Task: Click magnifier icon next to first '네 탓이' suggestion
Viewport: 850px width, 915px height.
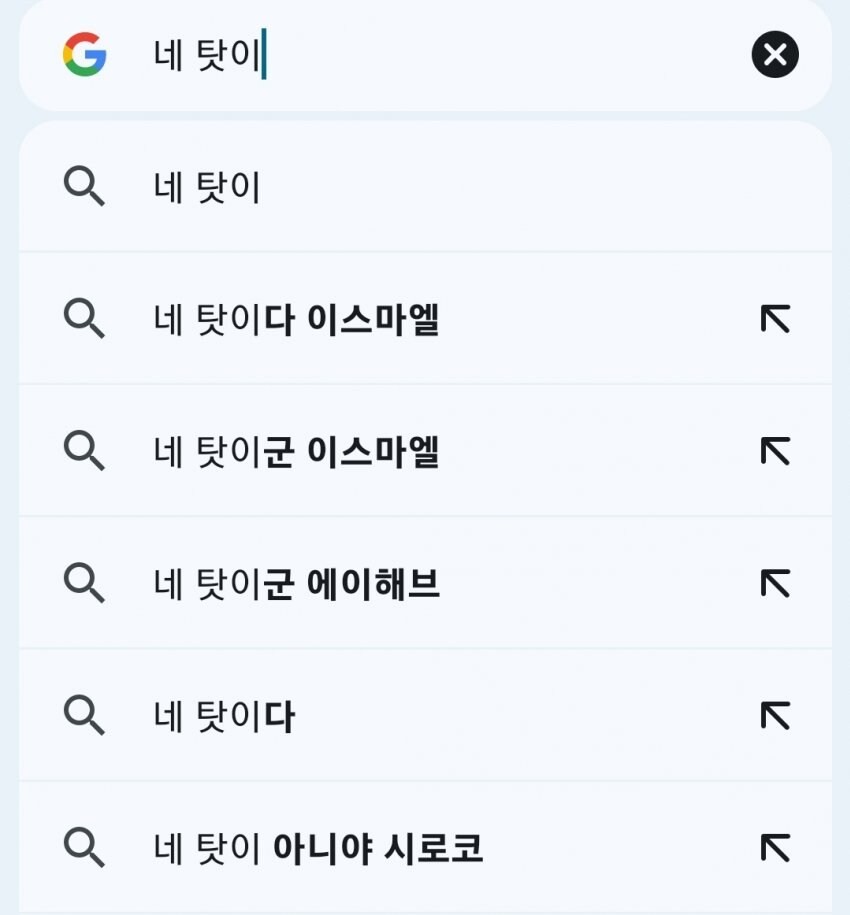Action: point(84,187)
